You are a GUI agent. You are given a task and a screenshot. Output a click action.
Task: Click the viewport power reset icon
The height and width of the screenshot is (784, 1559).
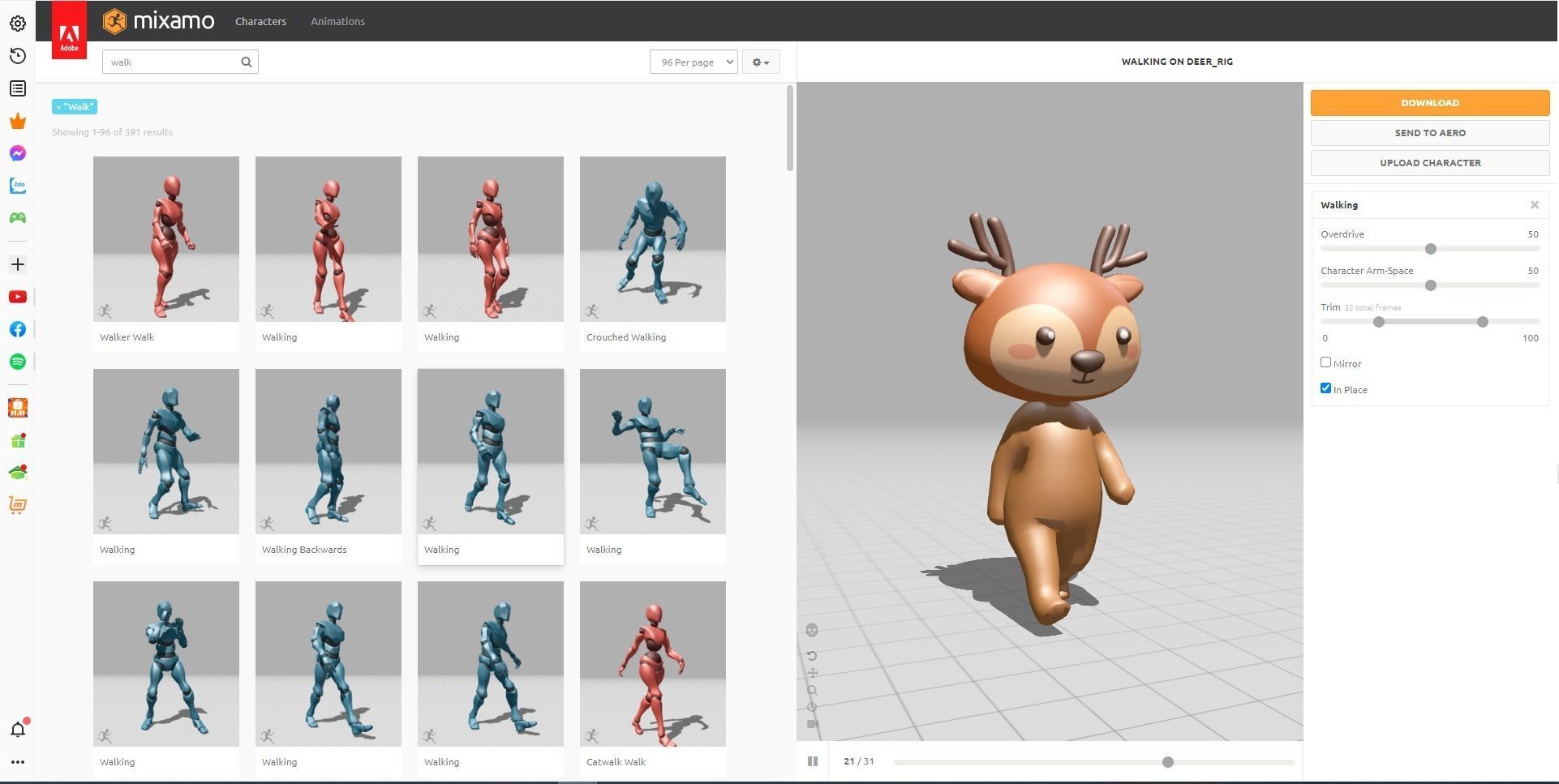point(812,707)
